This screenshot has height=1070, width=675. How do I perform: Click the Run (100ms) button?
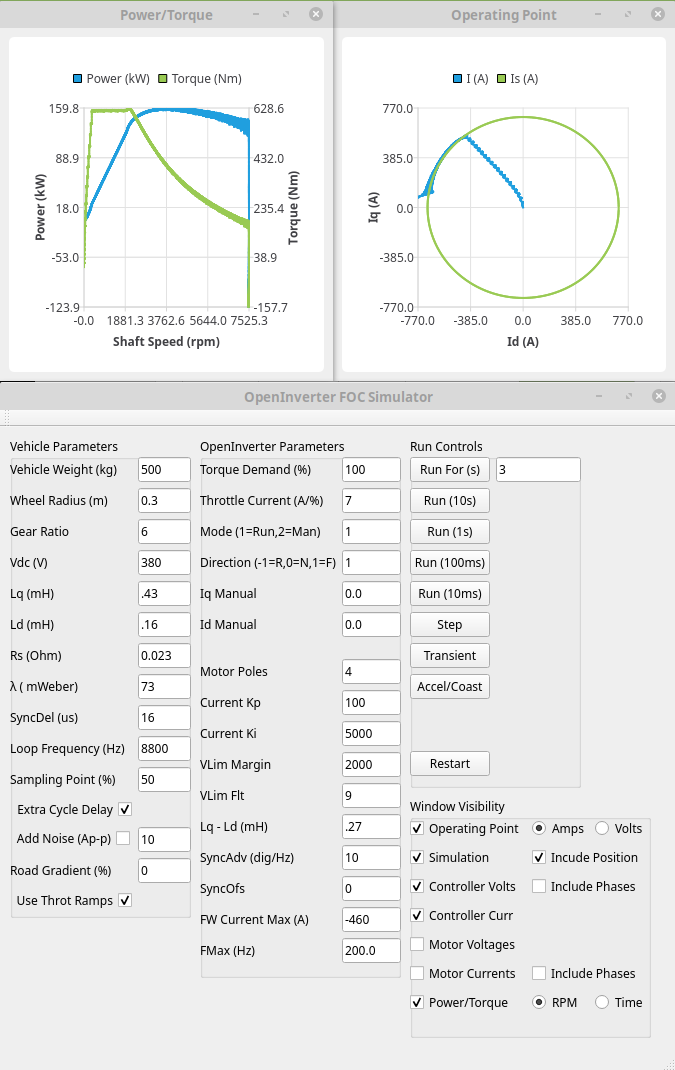pos(450,562)
